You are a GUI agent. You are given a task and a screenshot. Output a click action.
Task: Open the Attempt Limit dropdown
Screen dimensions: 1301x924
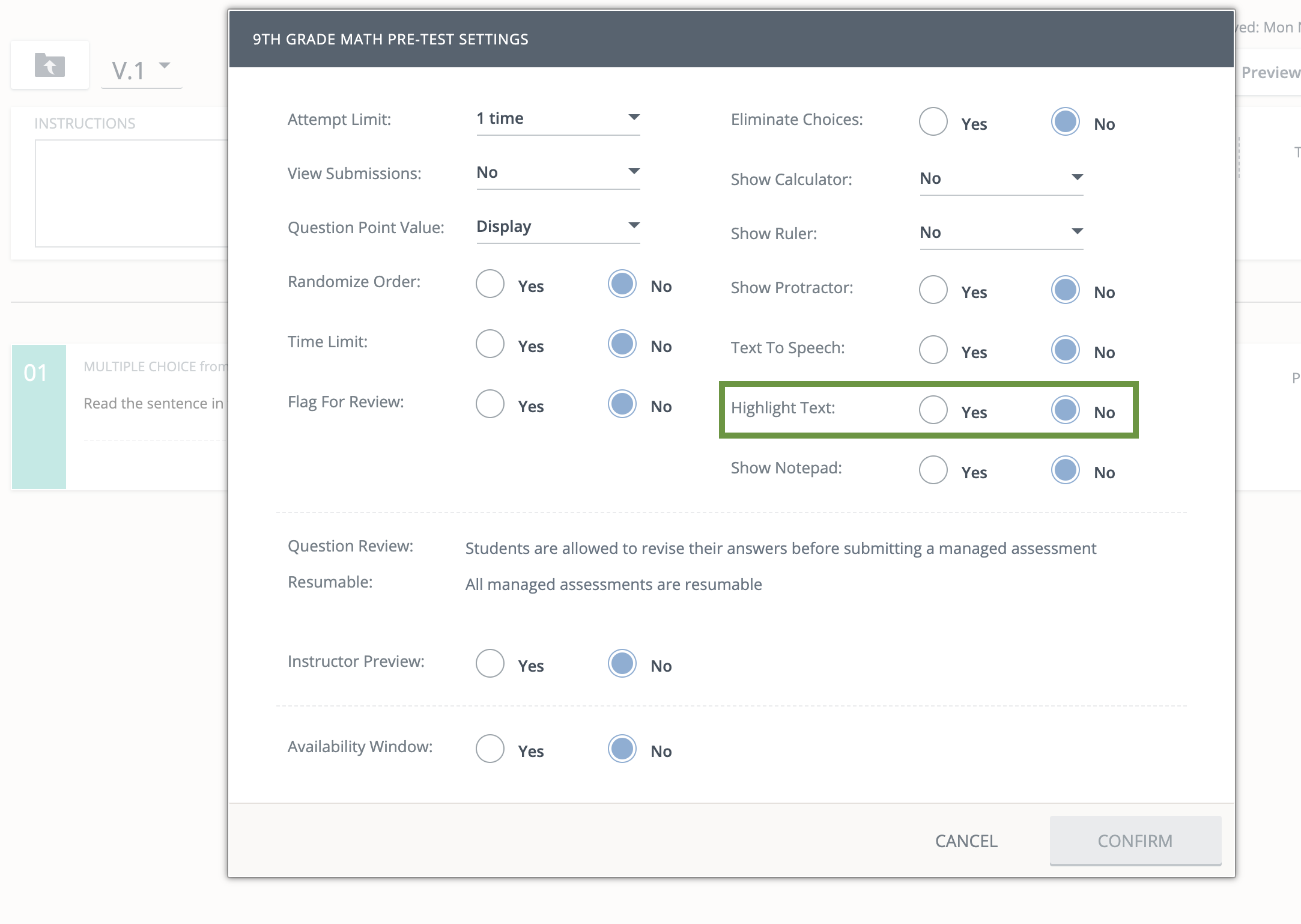point(634,118)
